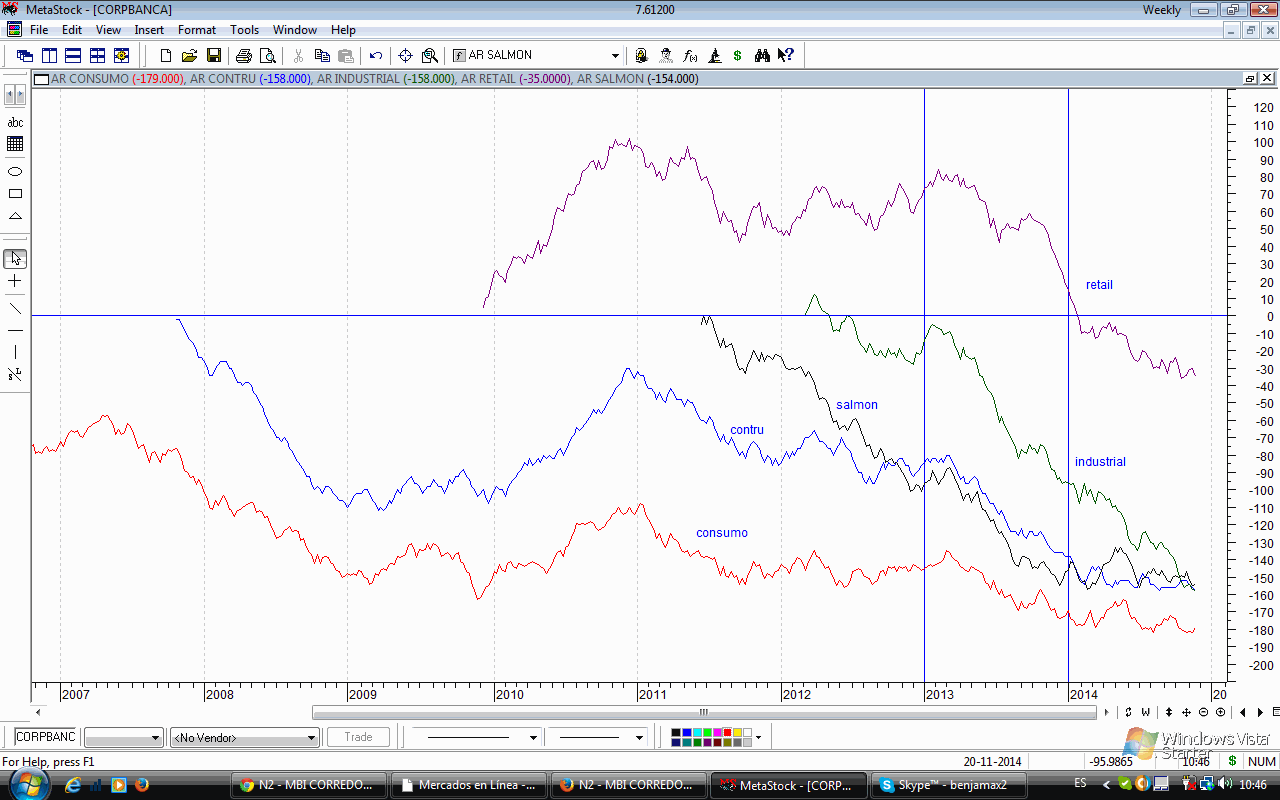Image resolution: width=1280 pixels, height=800 pixels.
Task: Open the Window menu
Action: click(x=295, y=30)
